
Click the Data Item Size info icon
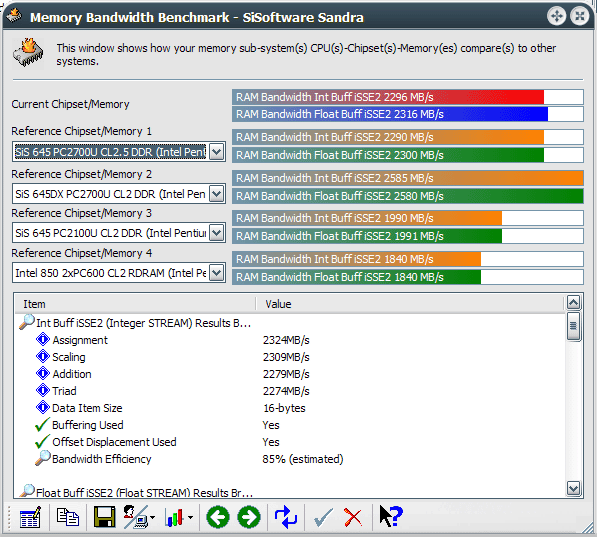[43, 407]
